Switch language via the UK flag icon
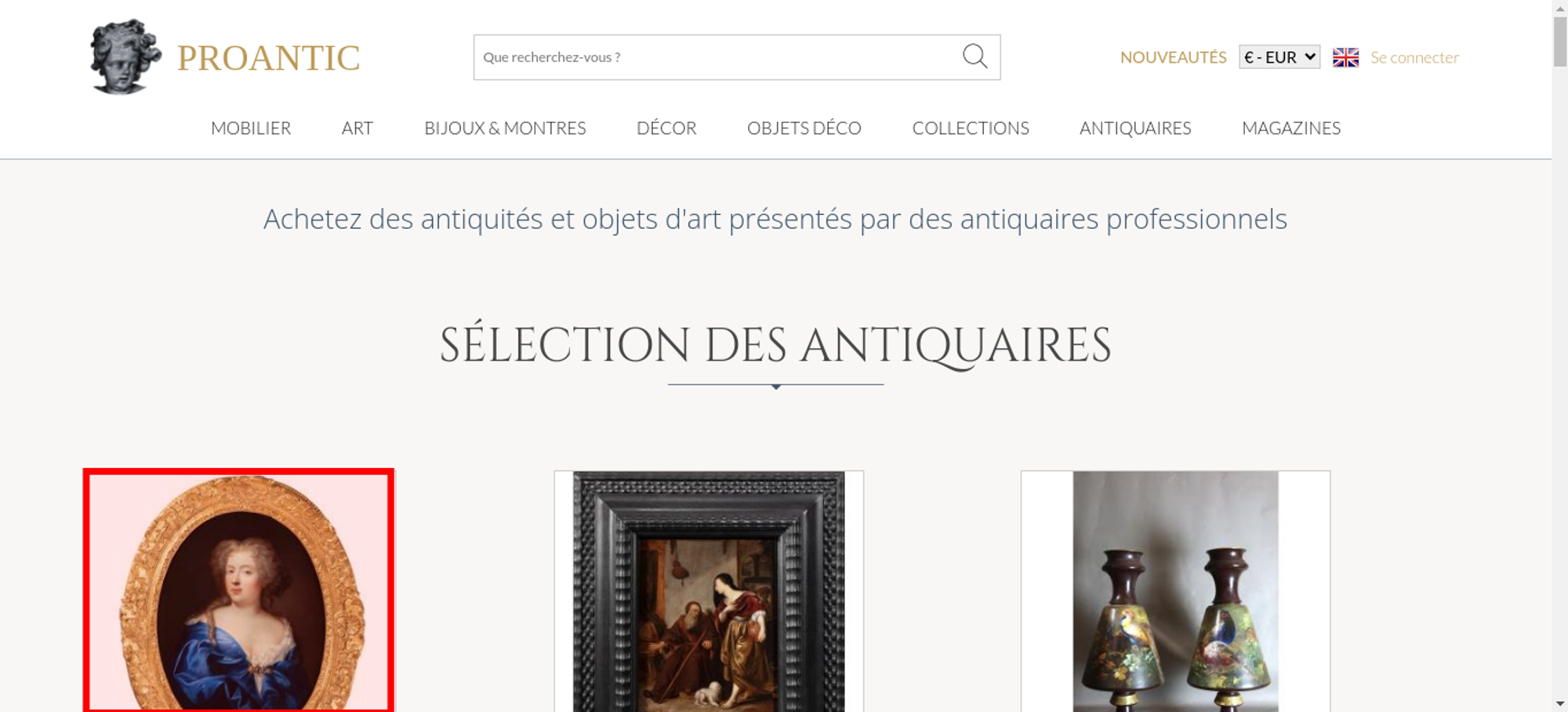1568x712 pixels. click(x=1345, y=57)
